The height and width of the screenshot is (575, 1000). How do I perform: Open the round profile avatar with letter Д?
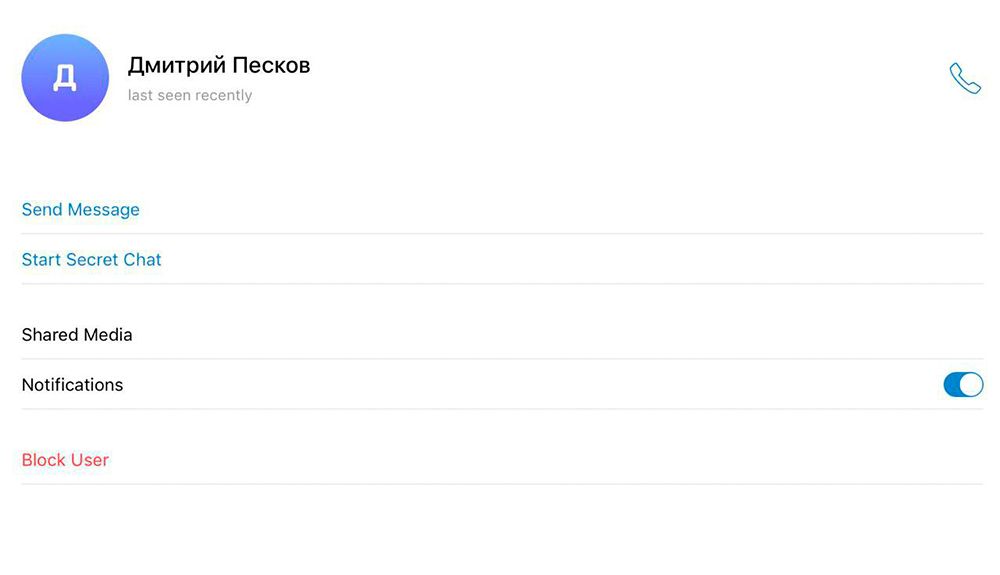pyautogui.click(x=65, y=78)
